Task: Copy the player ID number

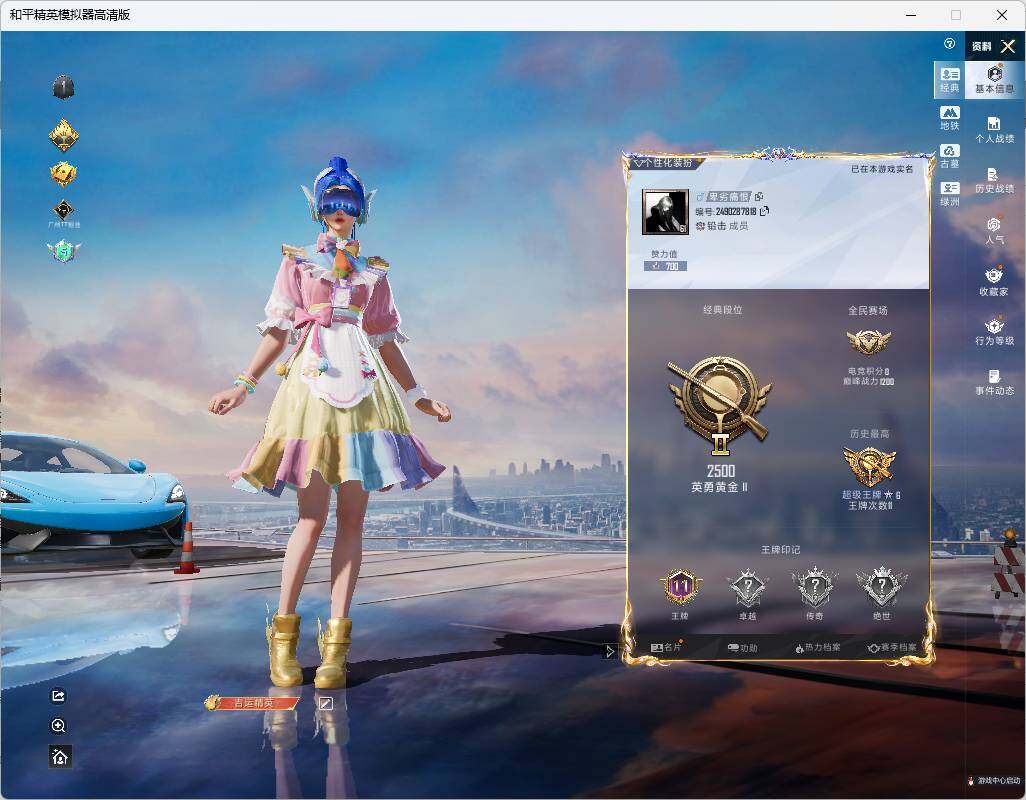Action: pos(765,211)
